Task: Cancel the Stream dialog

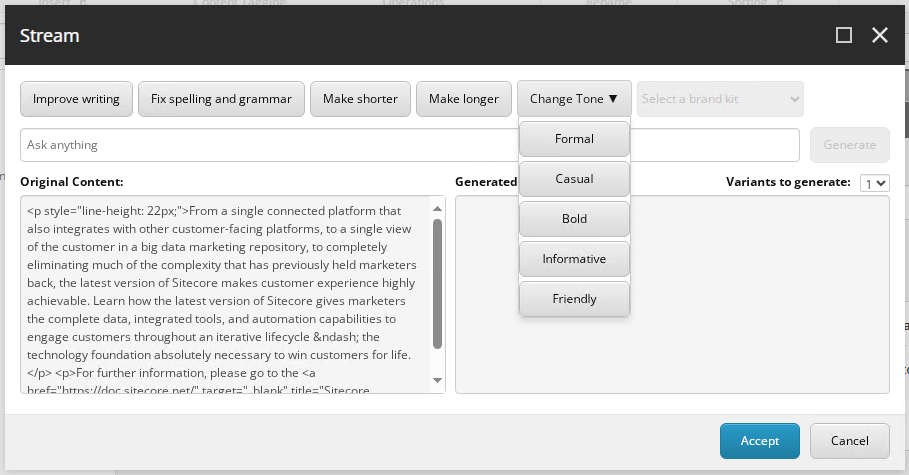Action: click(x=850, y=441)
